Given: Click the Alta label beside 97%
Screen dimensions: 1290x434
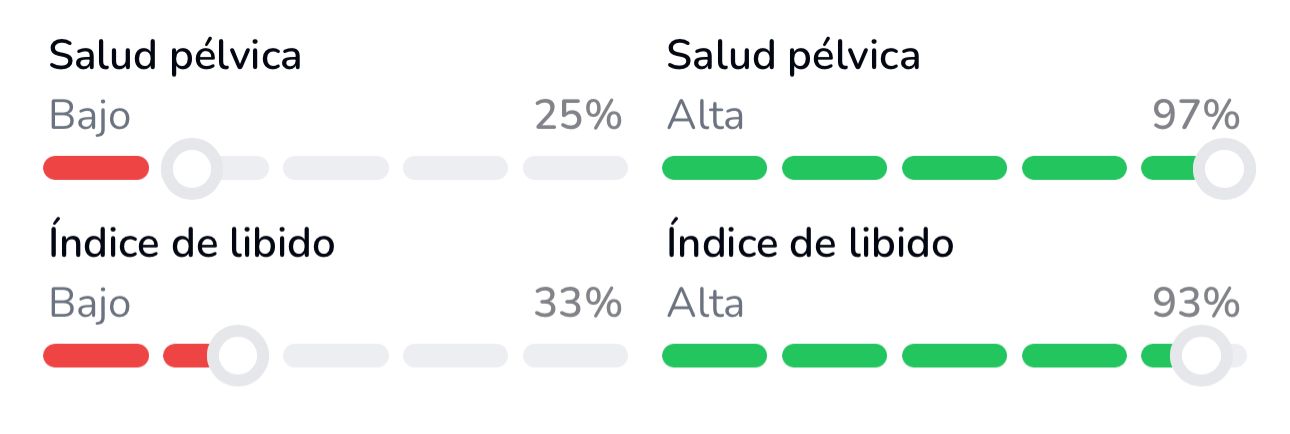Looking at the screenshot, I should (706, 117).
